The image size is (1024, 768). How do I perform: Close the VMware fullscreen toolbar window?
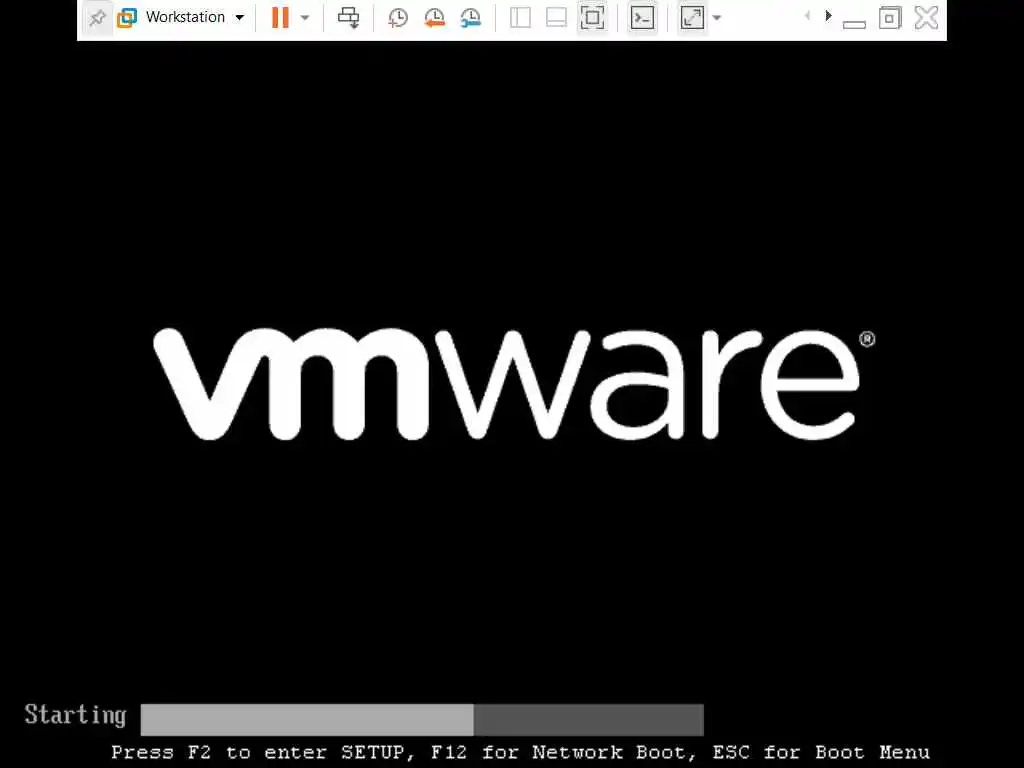[x=926, y=18]
